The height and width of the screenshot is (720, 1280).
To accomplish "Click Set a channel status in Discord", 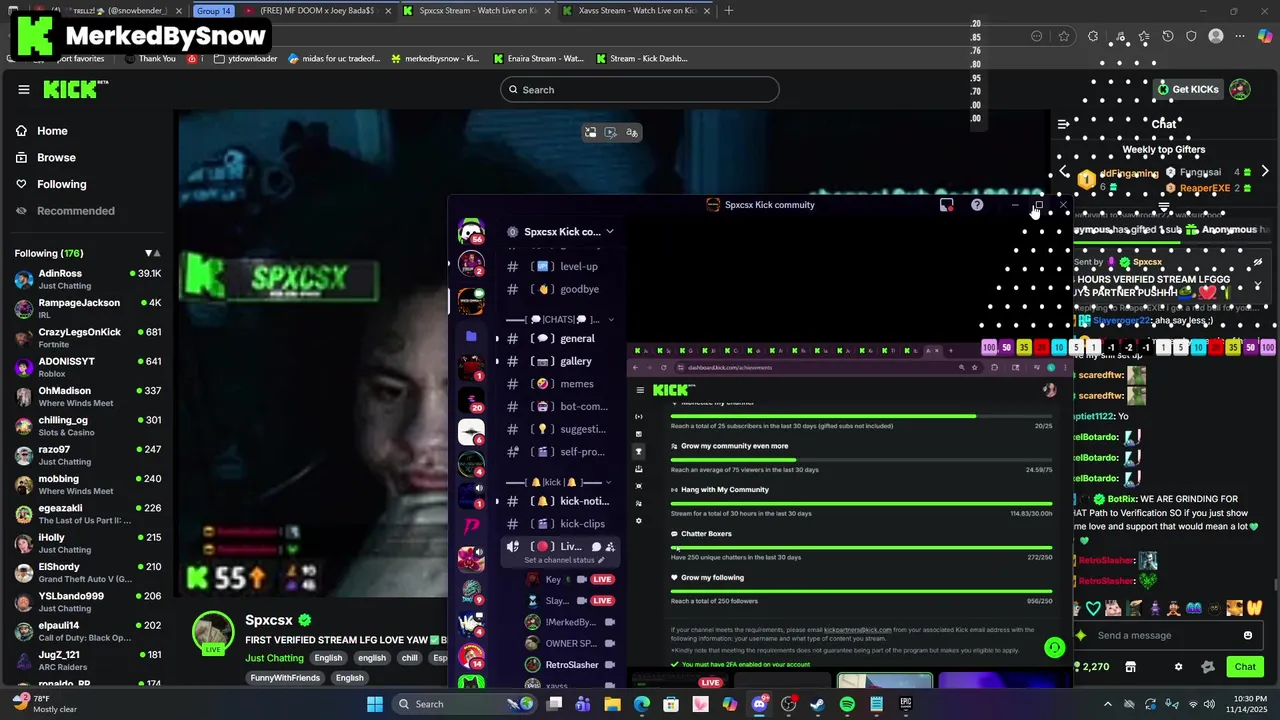I will click(565, 560).
